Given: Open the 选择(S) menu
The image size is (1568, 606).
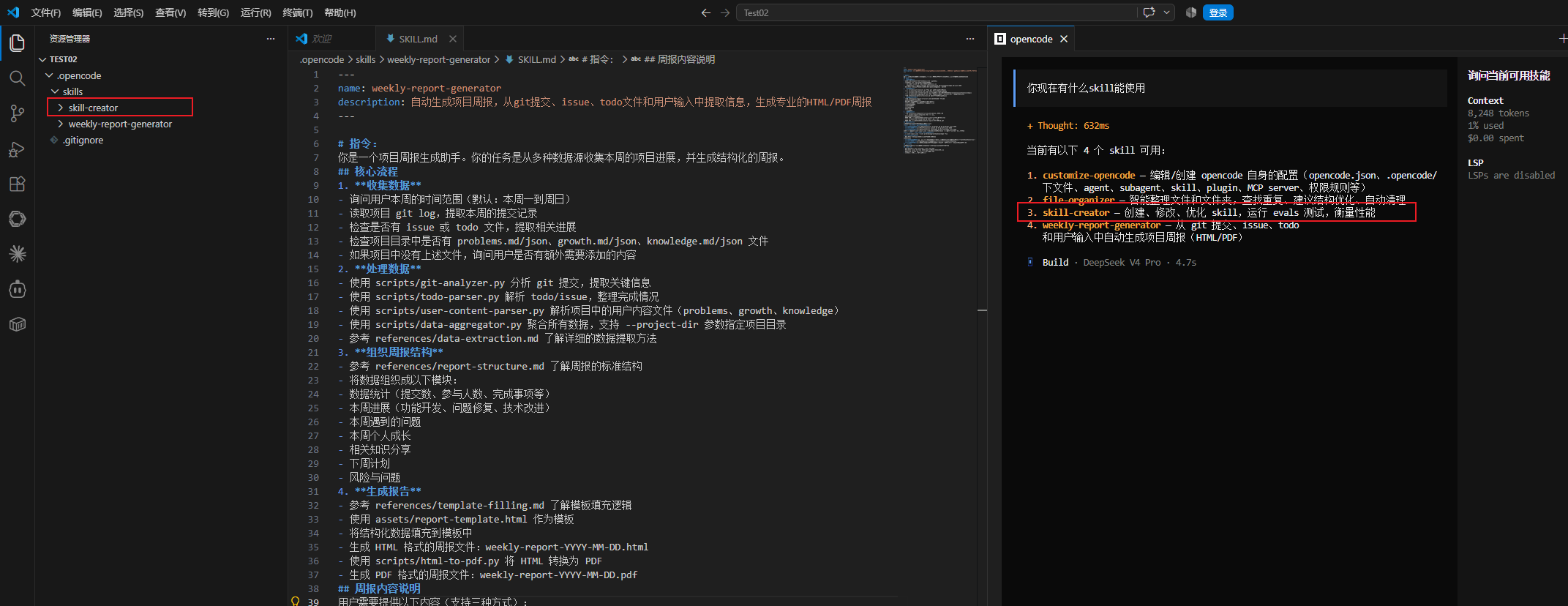Looking at the screenshot, I should click(129, 12).
